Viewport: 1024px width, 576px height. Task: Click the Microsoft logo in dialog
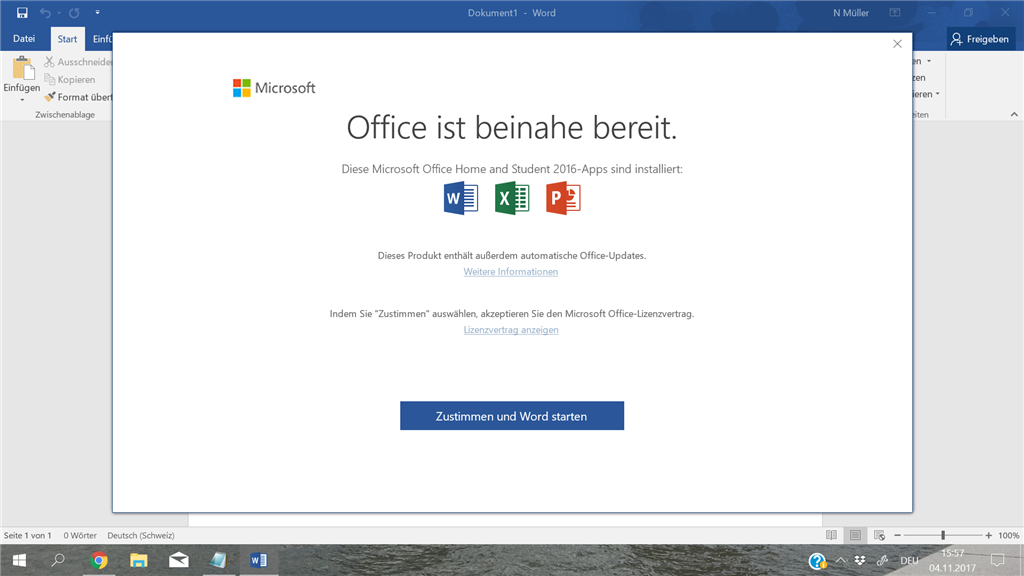(274, 88)
